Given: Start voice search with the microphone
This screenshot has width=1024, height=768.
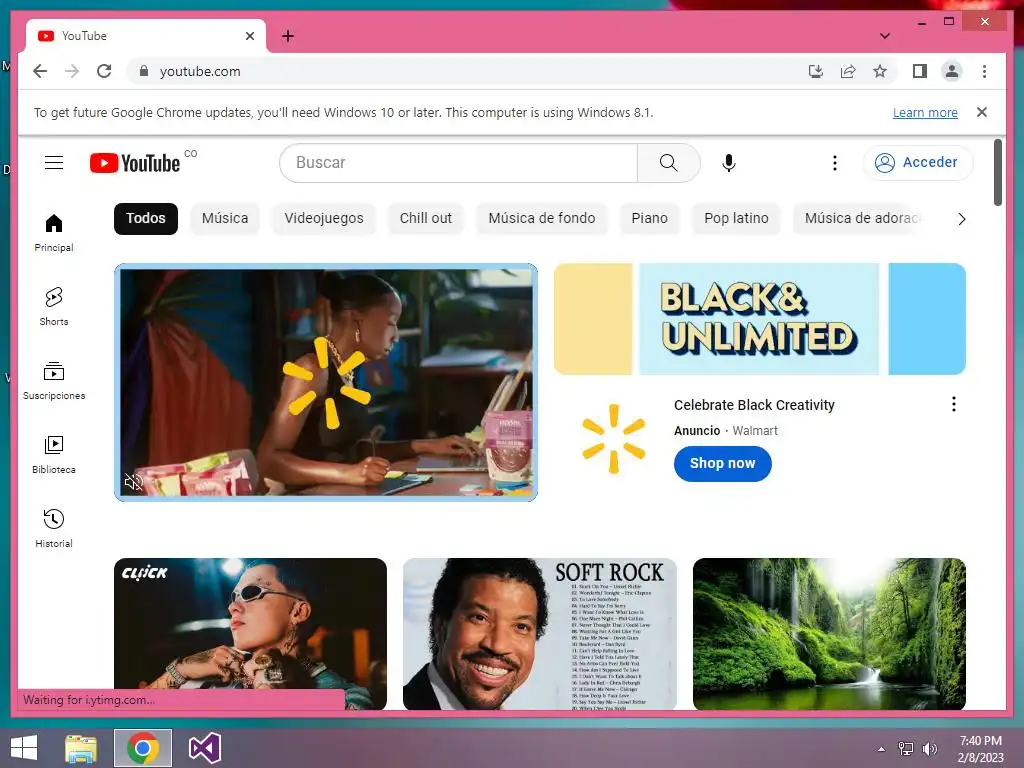Looking at the screenshot, I should (729, 163).
